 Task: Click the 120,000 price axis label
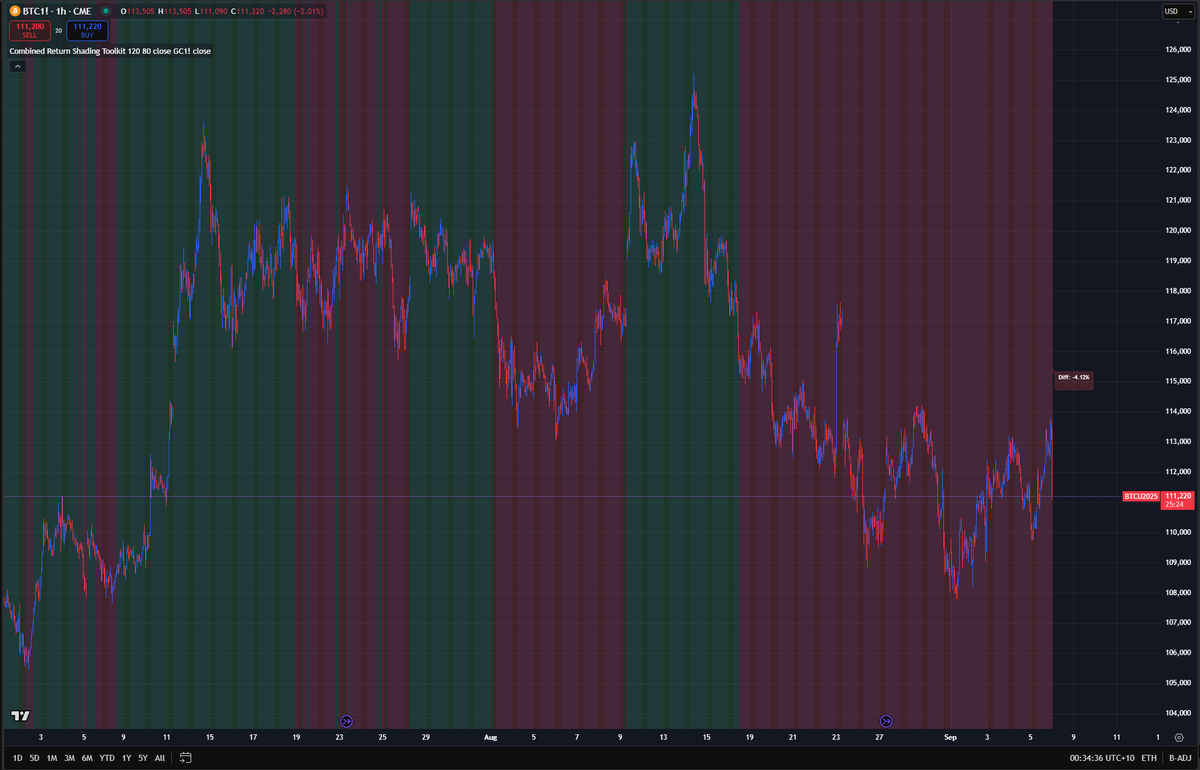pyautogui.click(x=1178, y=230)
